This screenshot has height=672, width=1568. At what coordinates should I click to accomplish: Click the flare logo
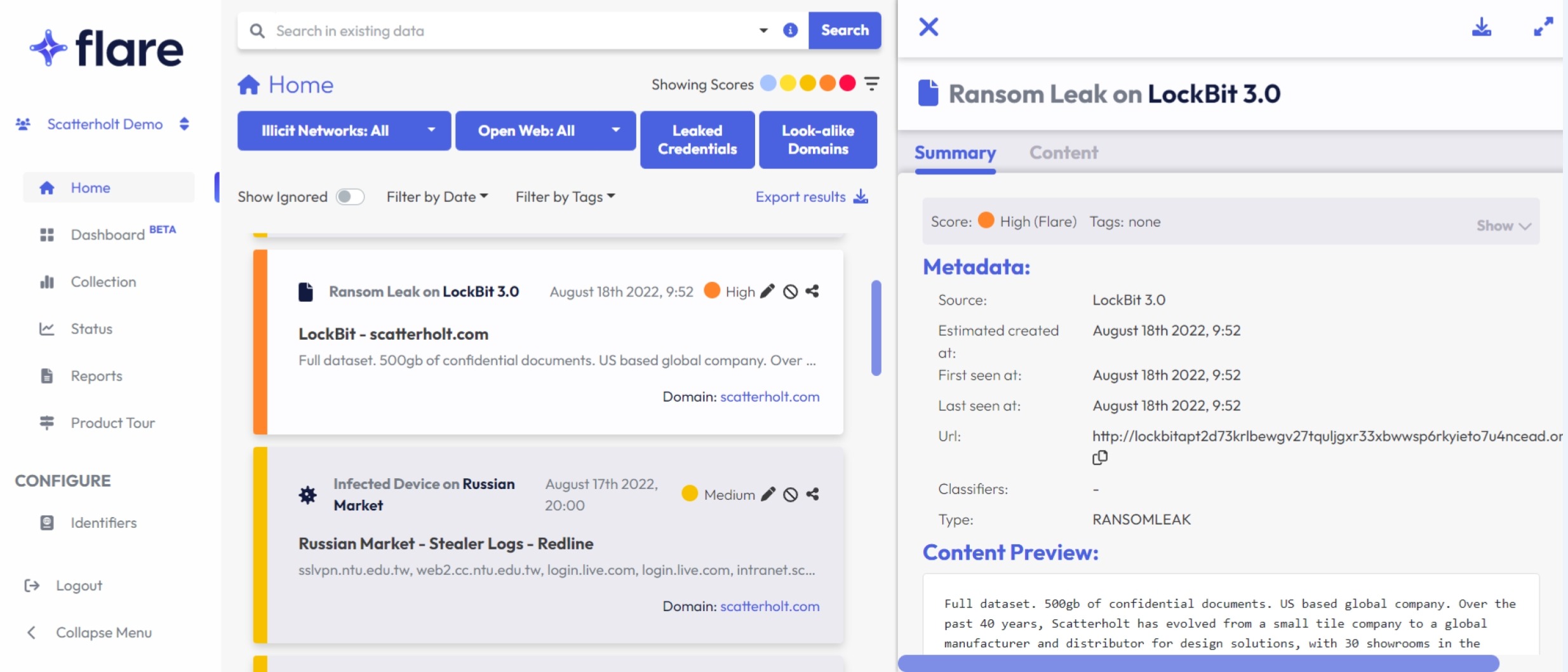tap(106, 48)
